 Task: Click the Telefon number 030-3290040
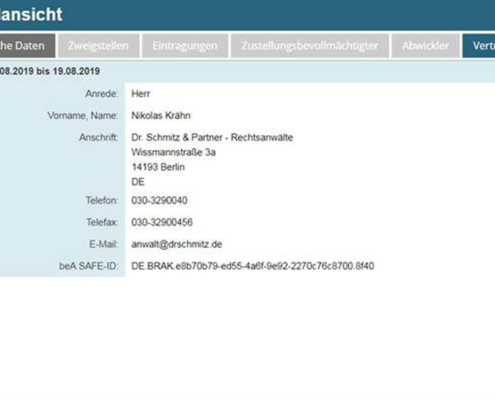[159, 200]
